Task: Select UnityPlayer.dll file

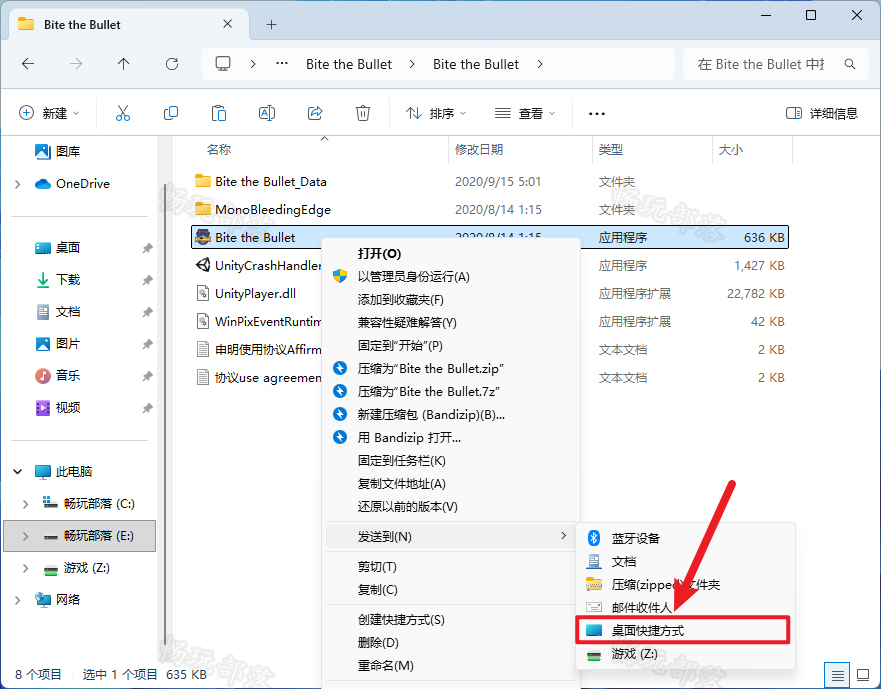Action: [x=256, y=293]
